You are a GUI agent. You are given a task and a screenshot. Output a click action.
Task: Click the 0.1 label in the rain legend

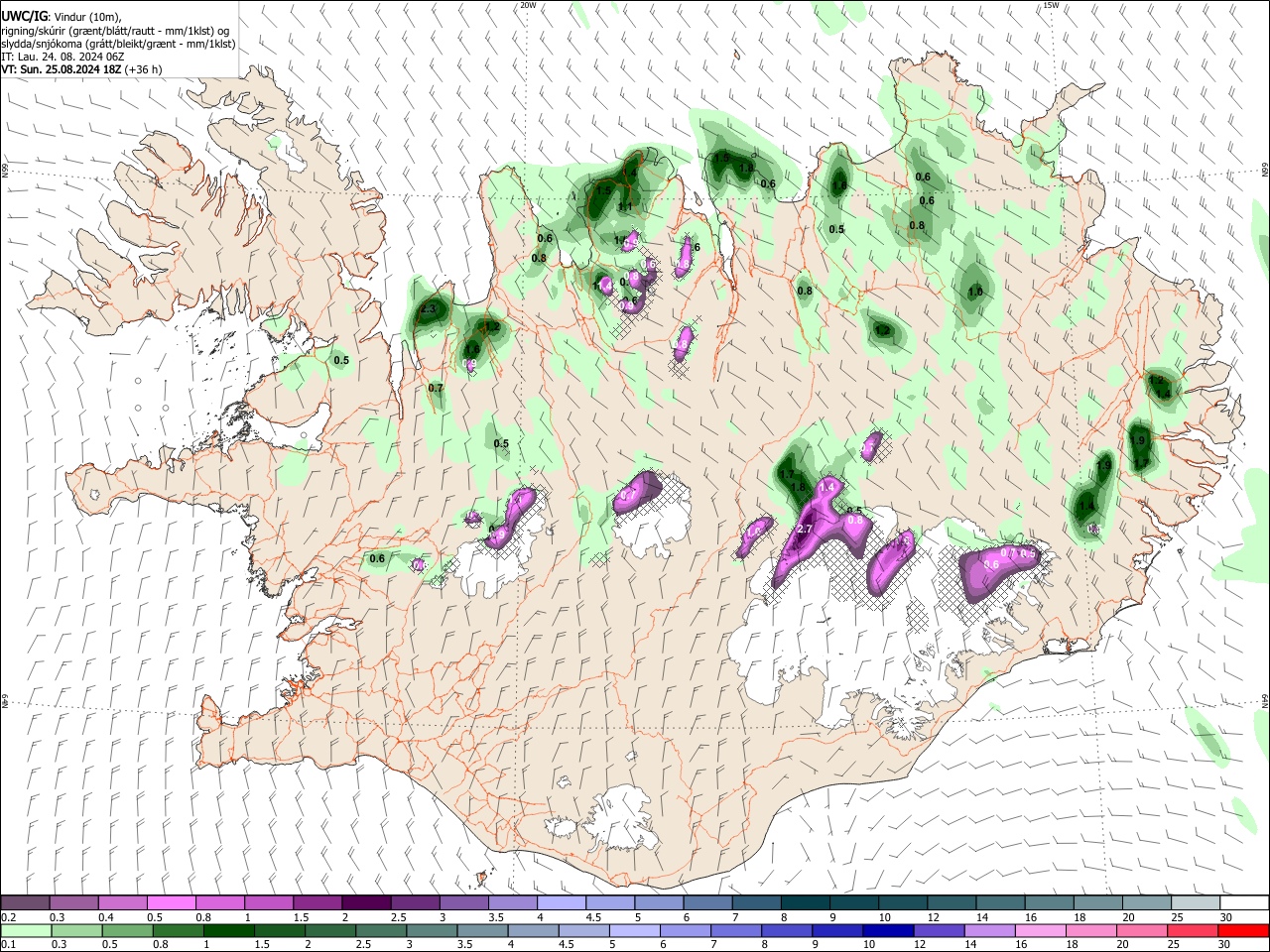tap(8, 945)
